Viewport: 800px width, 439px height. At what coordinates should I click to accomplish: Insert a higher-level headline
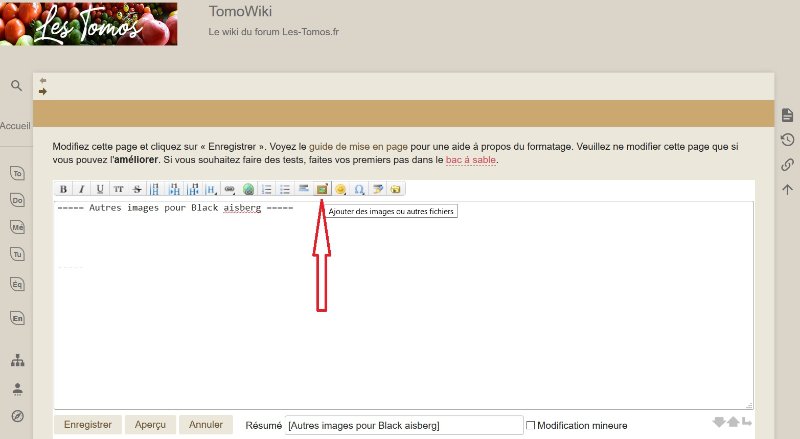coord(193,189)
